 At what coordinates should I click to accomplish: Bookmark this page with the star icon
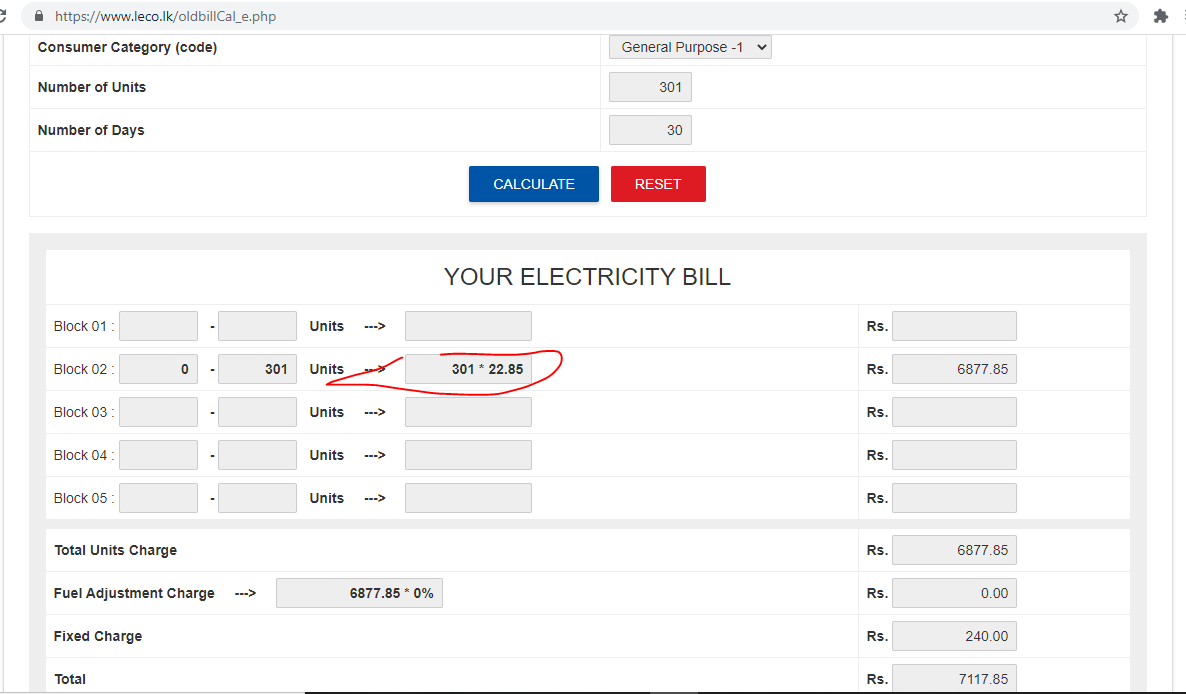1120,16
